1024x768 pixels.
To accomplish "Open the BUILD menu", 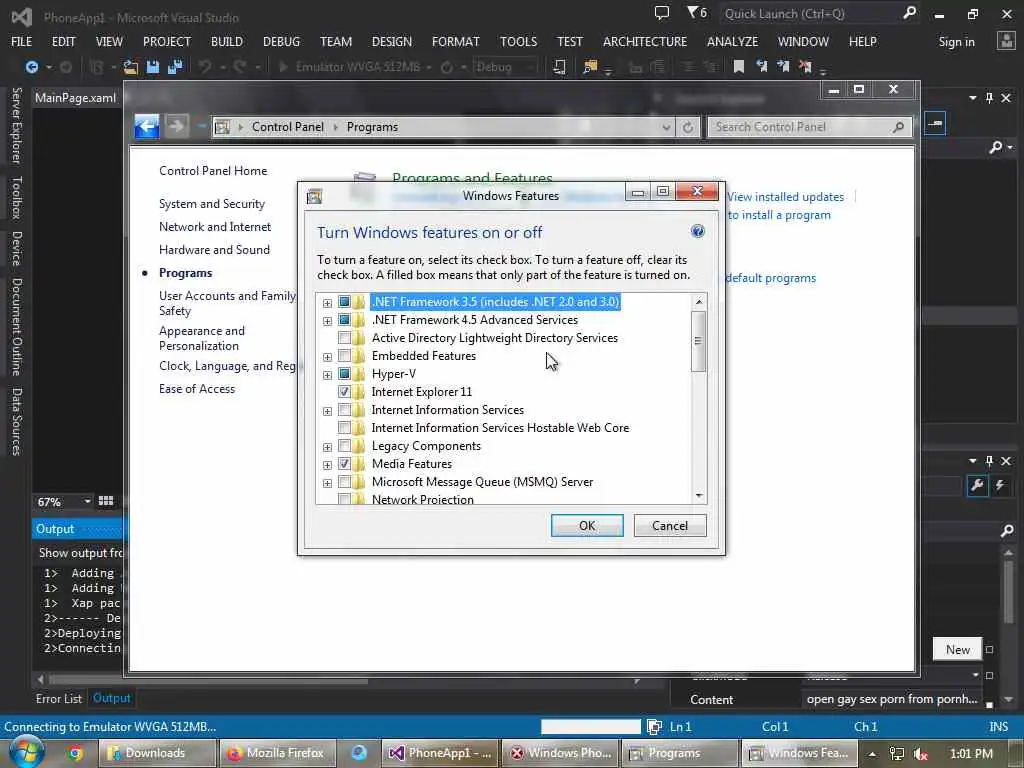I will [x=227, y=41].
